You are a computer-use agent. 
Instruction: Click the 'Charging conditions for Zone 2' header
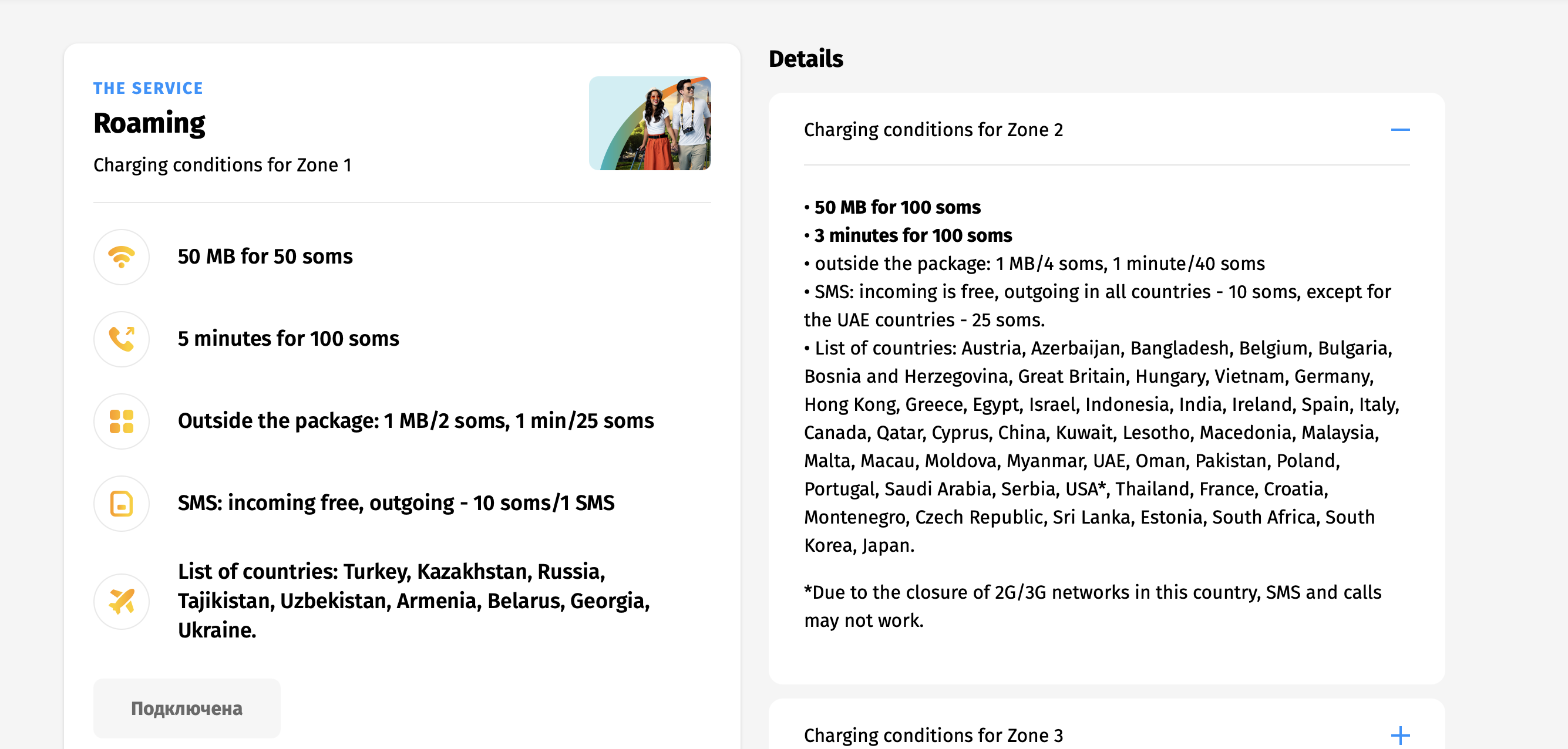click(x=933, y=130)
